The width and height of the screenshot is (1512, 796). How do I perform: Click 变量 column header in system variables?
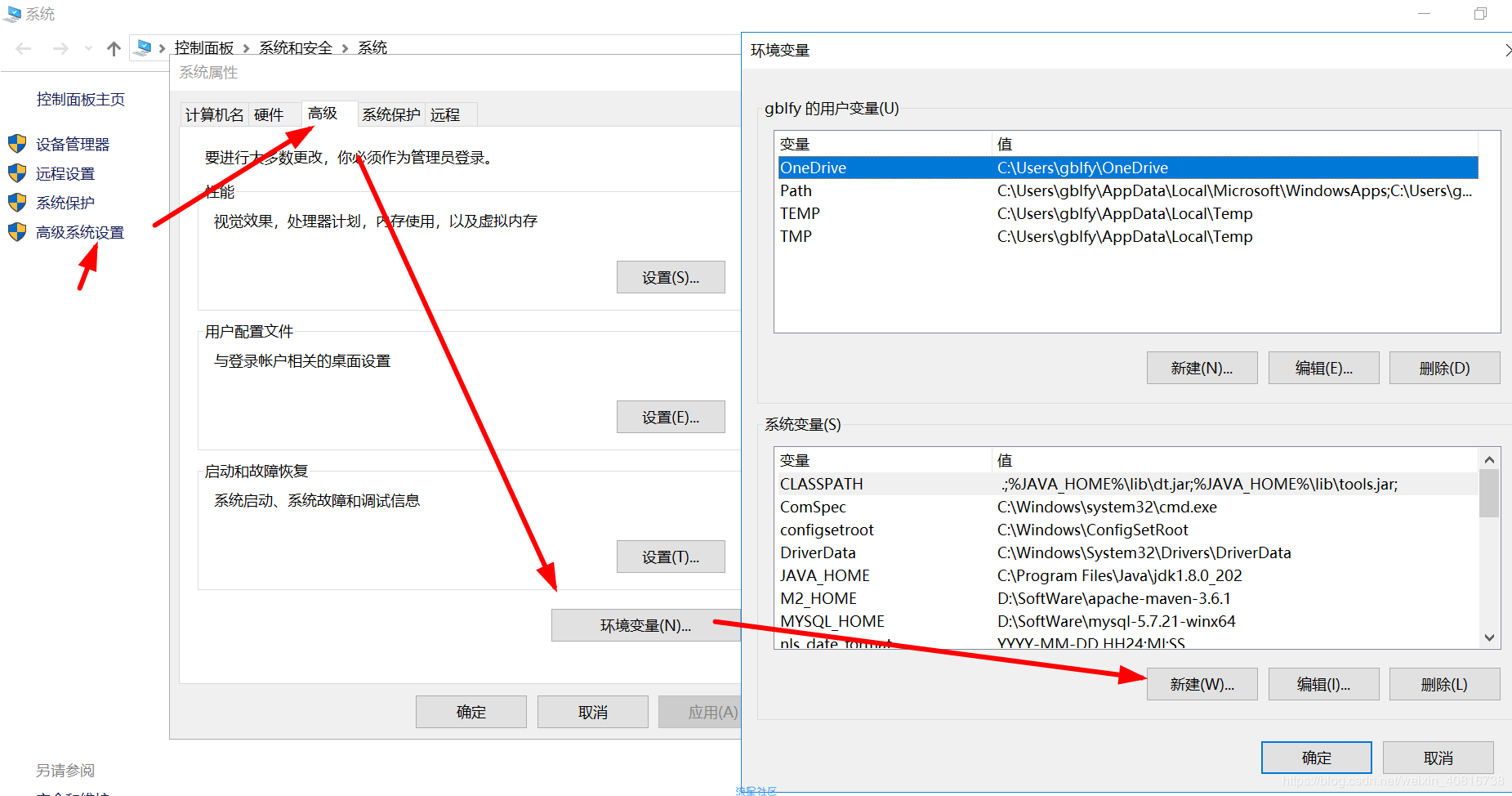coord(884,461)
